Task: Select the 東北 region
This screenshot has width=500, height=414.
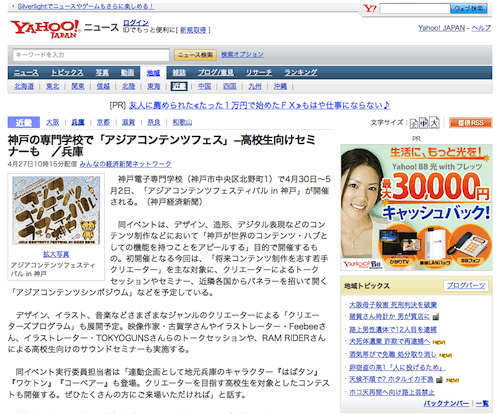Action: click(53, 86)
